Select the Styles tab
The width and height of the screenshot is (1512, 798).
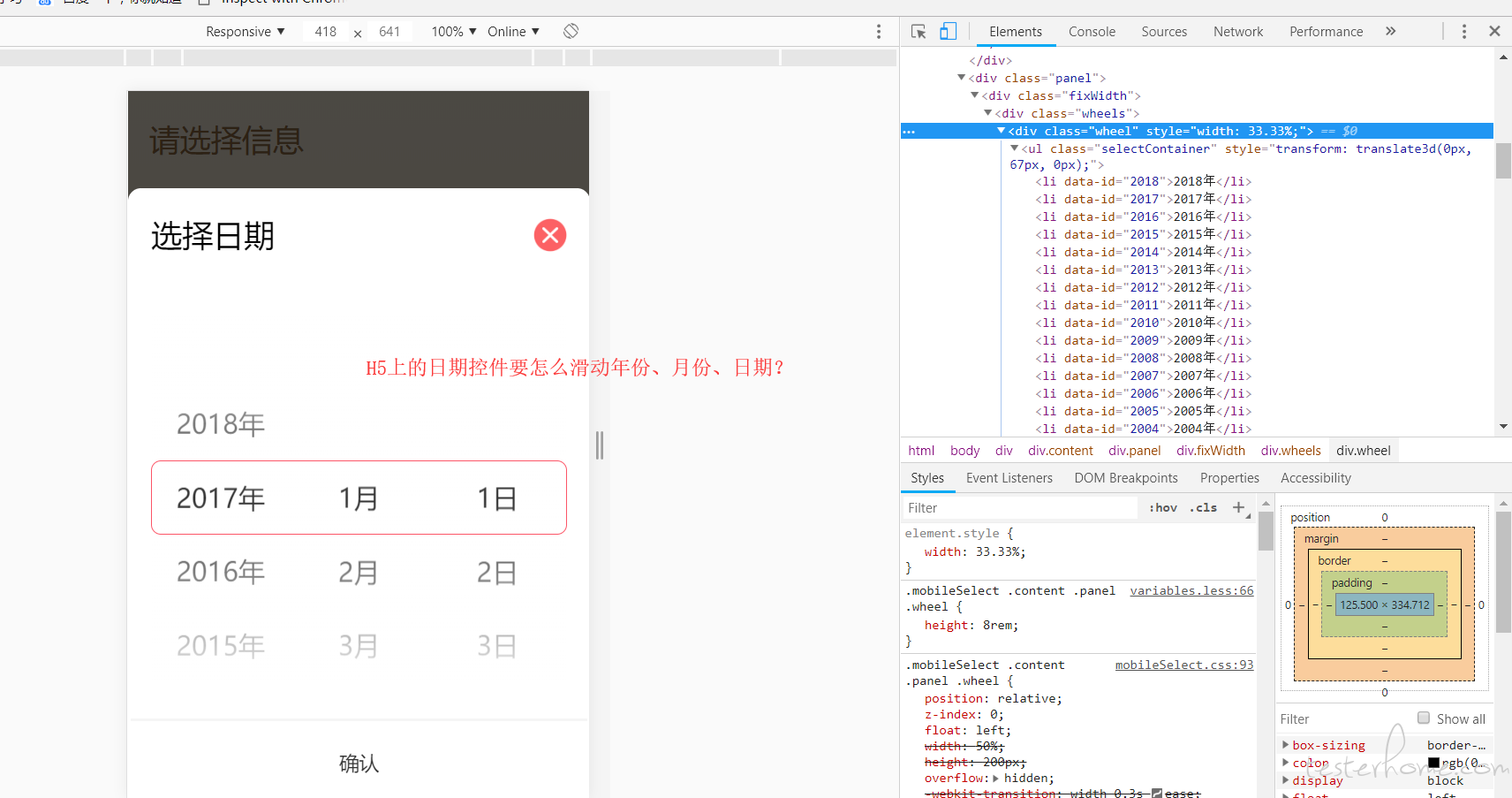pyautogui.click(x=927, y=478)
